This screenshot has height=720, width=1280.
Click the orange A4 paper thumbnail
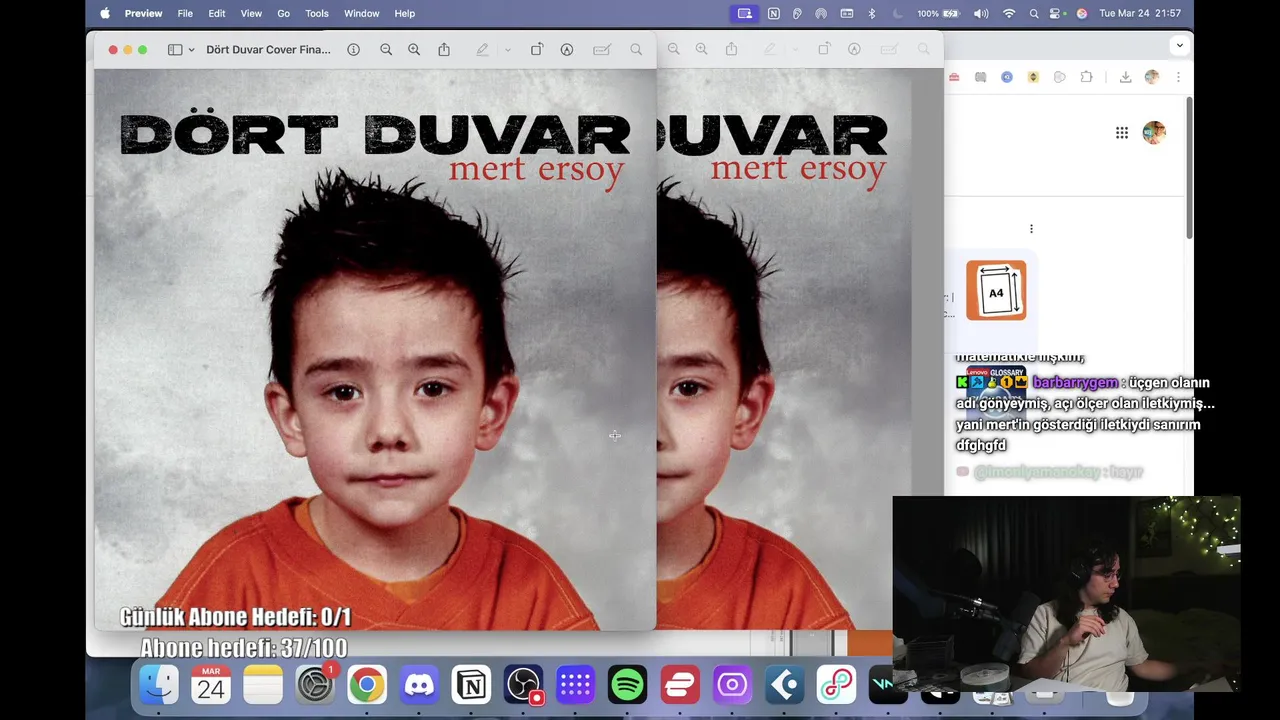996,291
